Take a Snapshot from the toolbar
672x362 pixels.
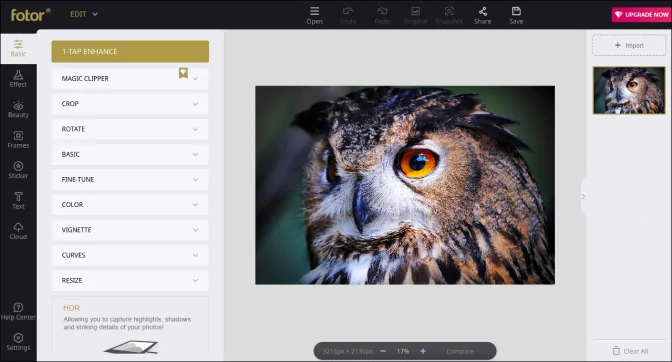pyautogui.click(x=449, y=15)
